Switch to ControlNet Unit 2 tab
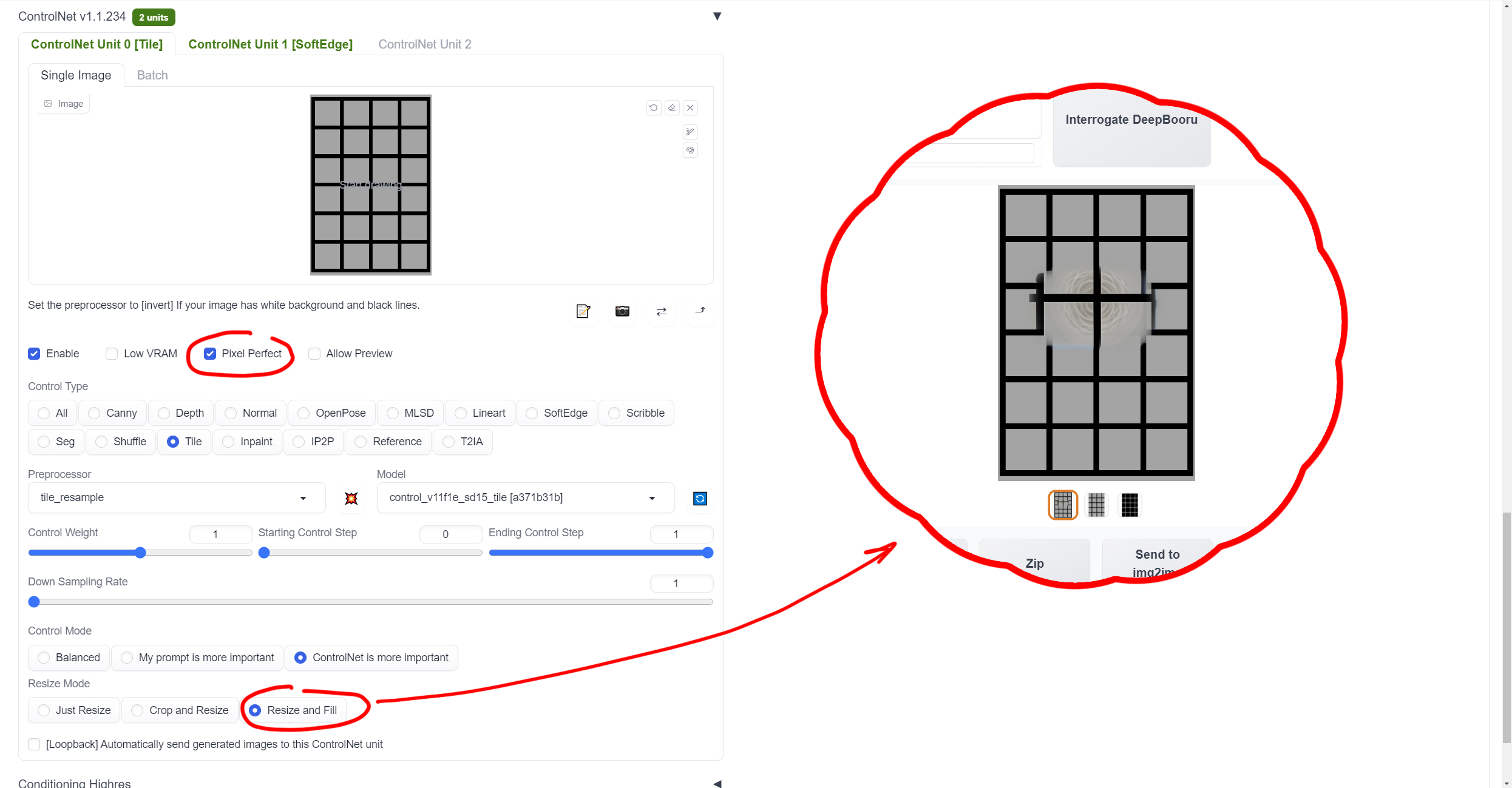 [424, 44]
